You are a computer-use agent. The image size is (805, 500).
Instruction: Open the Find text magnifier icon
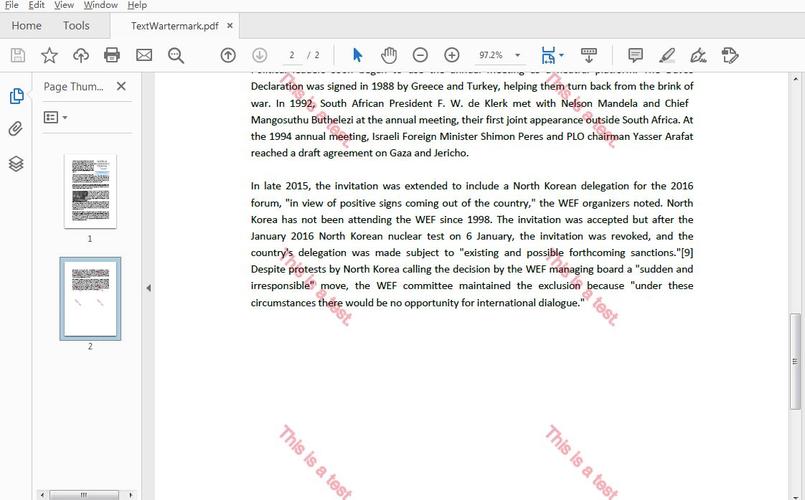click(x=176, y=55)
